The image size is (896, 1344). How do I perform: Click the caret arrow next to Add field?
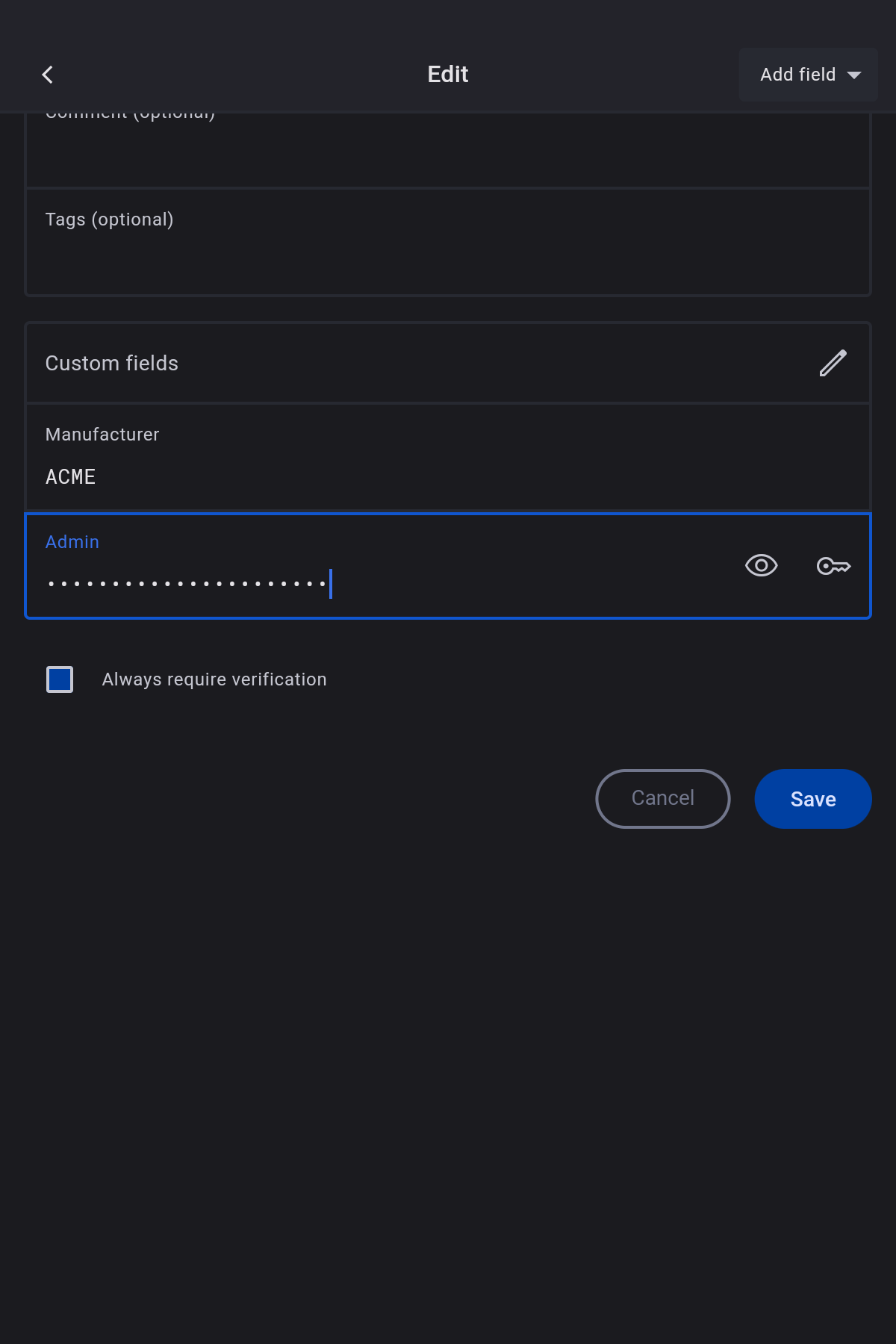854,75
